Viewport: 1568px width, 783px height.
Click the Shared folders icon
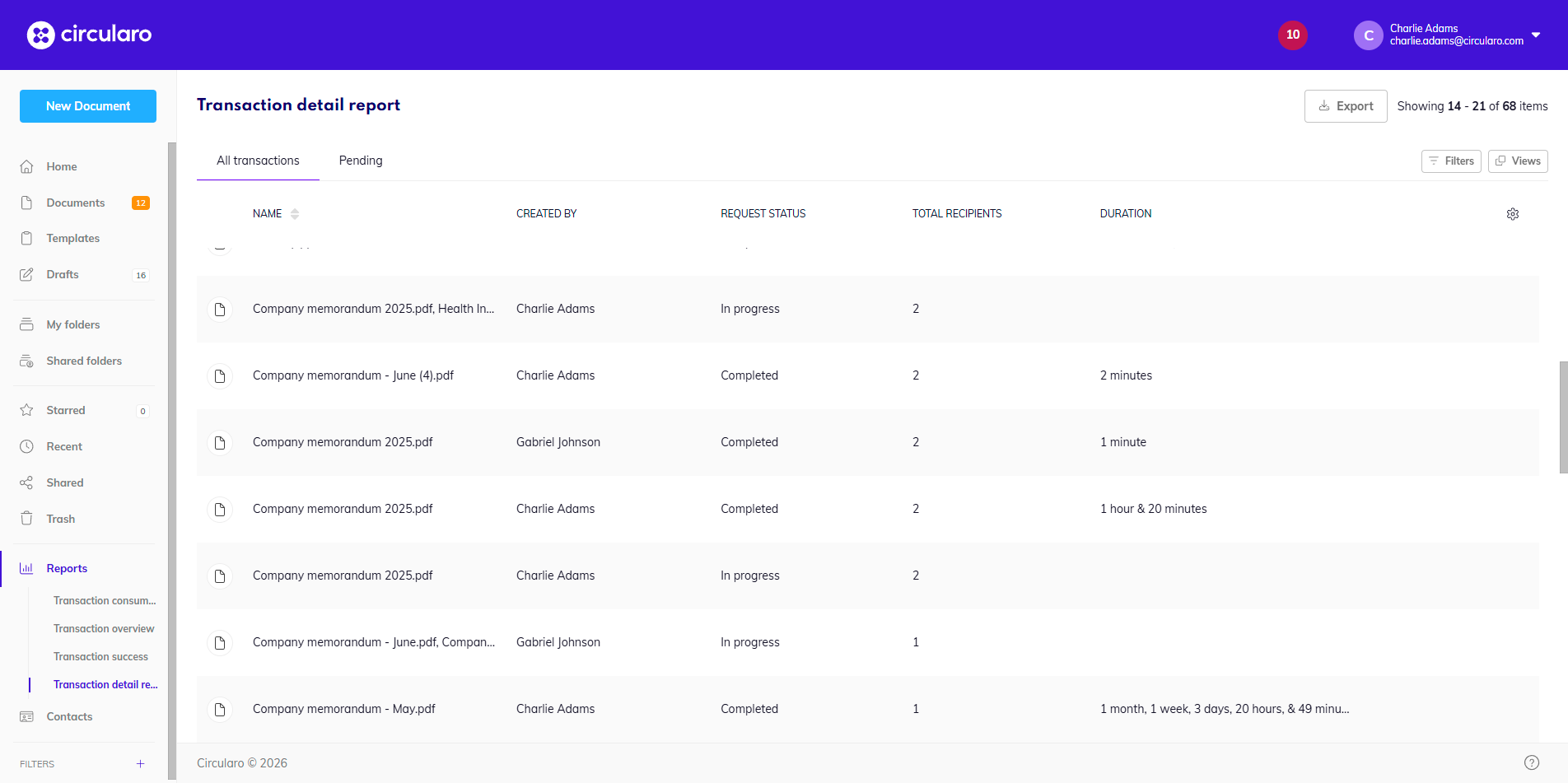pos(27,361)
